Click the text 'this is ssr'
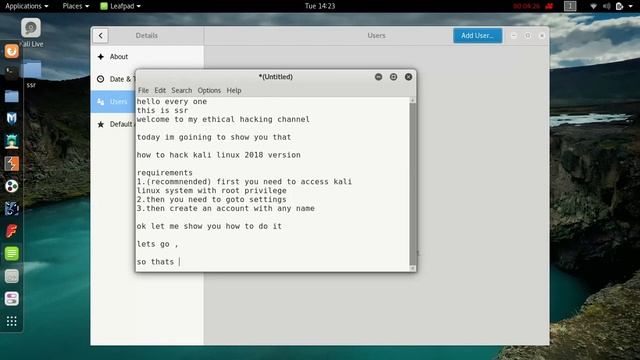Image resolution: width=640 pixels, height=360 pixels. point(162,110)
